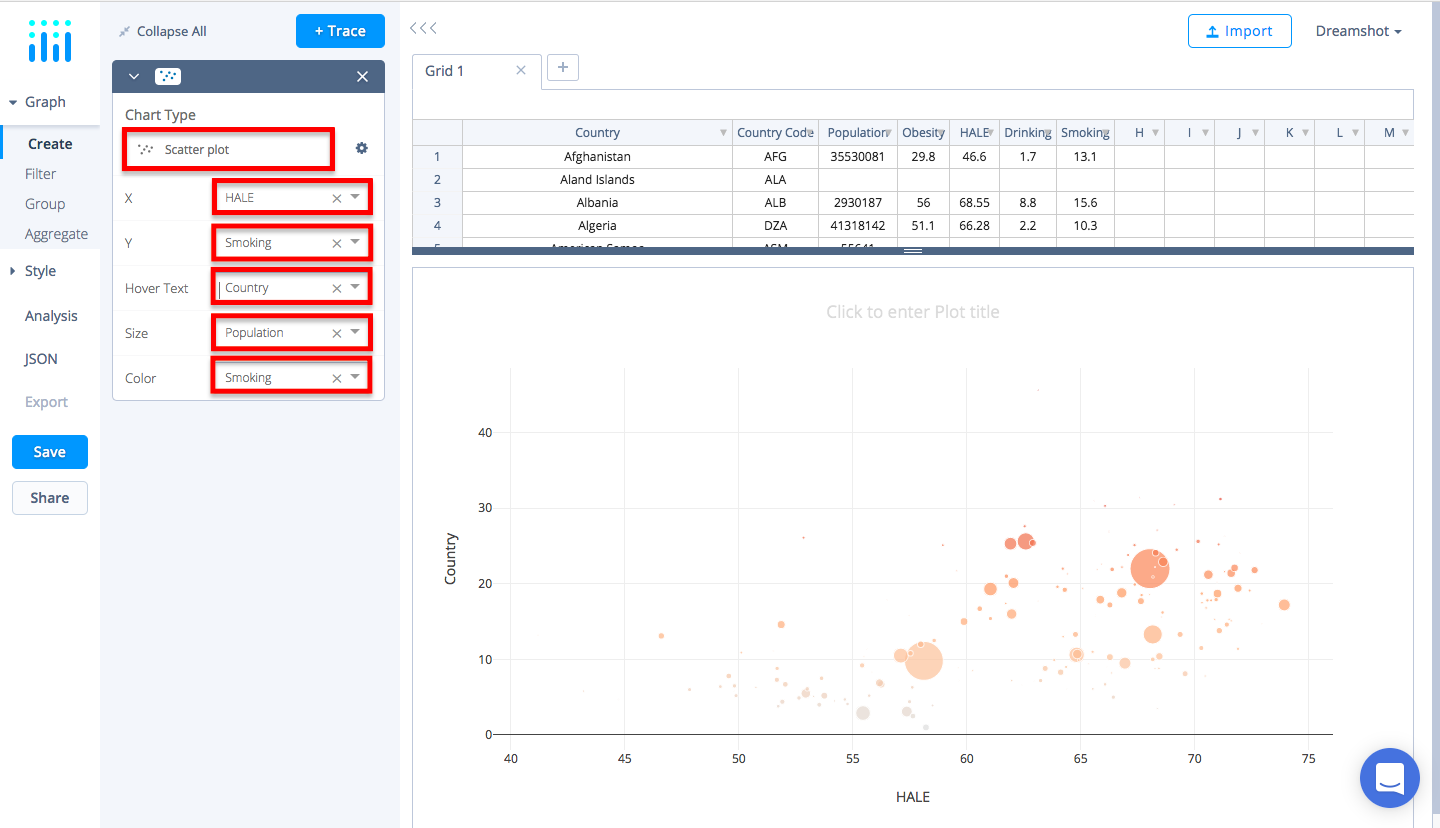Click the Save button
1440x828 pixels.
[49, 451]
